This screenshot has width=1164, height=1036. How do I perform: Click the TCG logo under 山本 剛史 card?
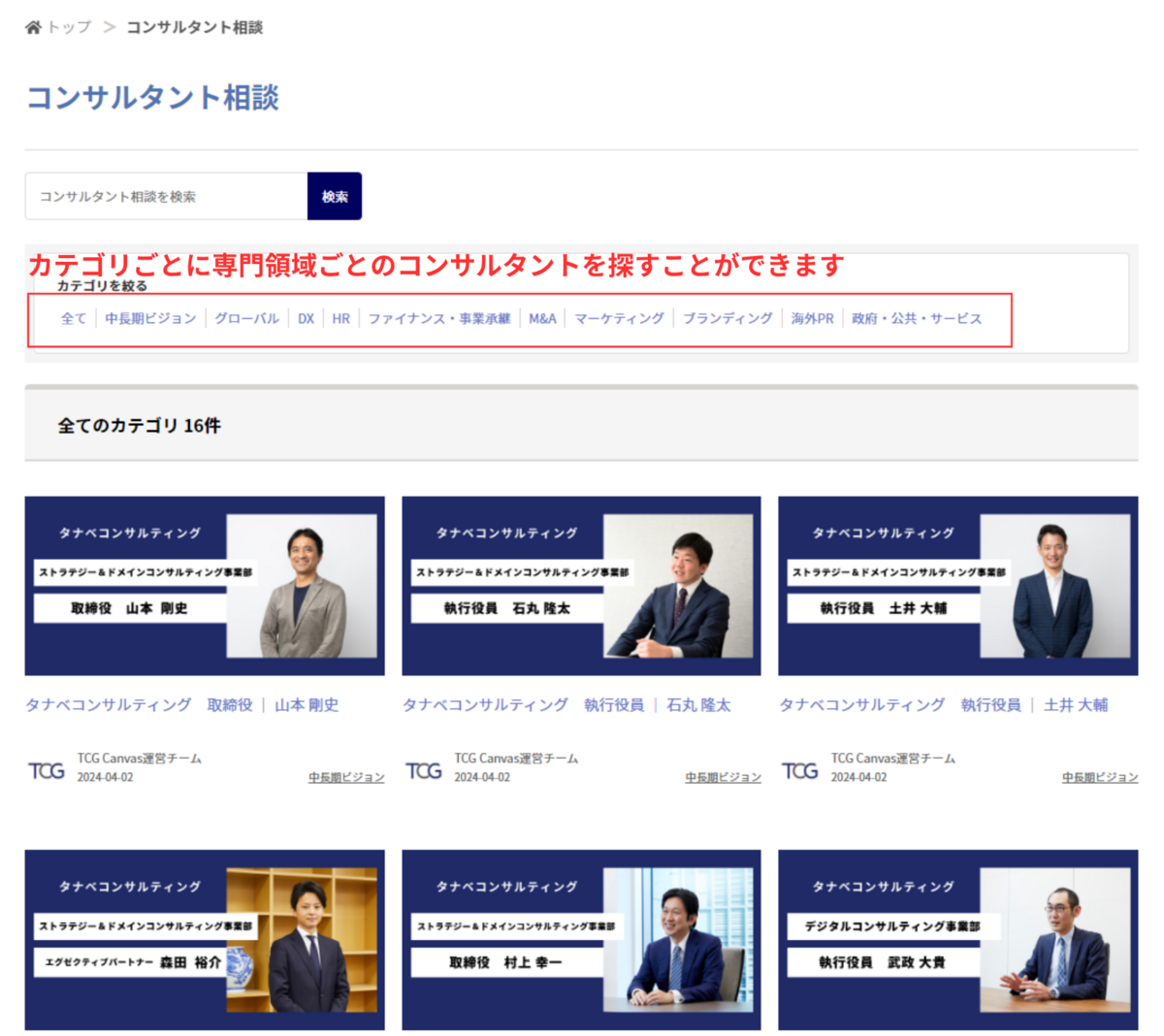click(x=47, y=770)
